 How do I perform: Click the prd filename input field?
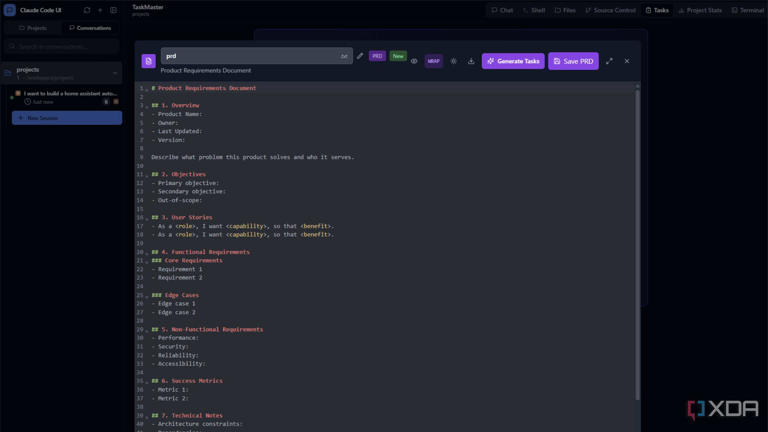click(250, 56)
